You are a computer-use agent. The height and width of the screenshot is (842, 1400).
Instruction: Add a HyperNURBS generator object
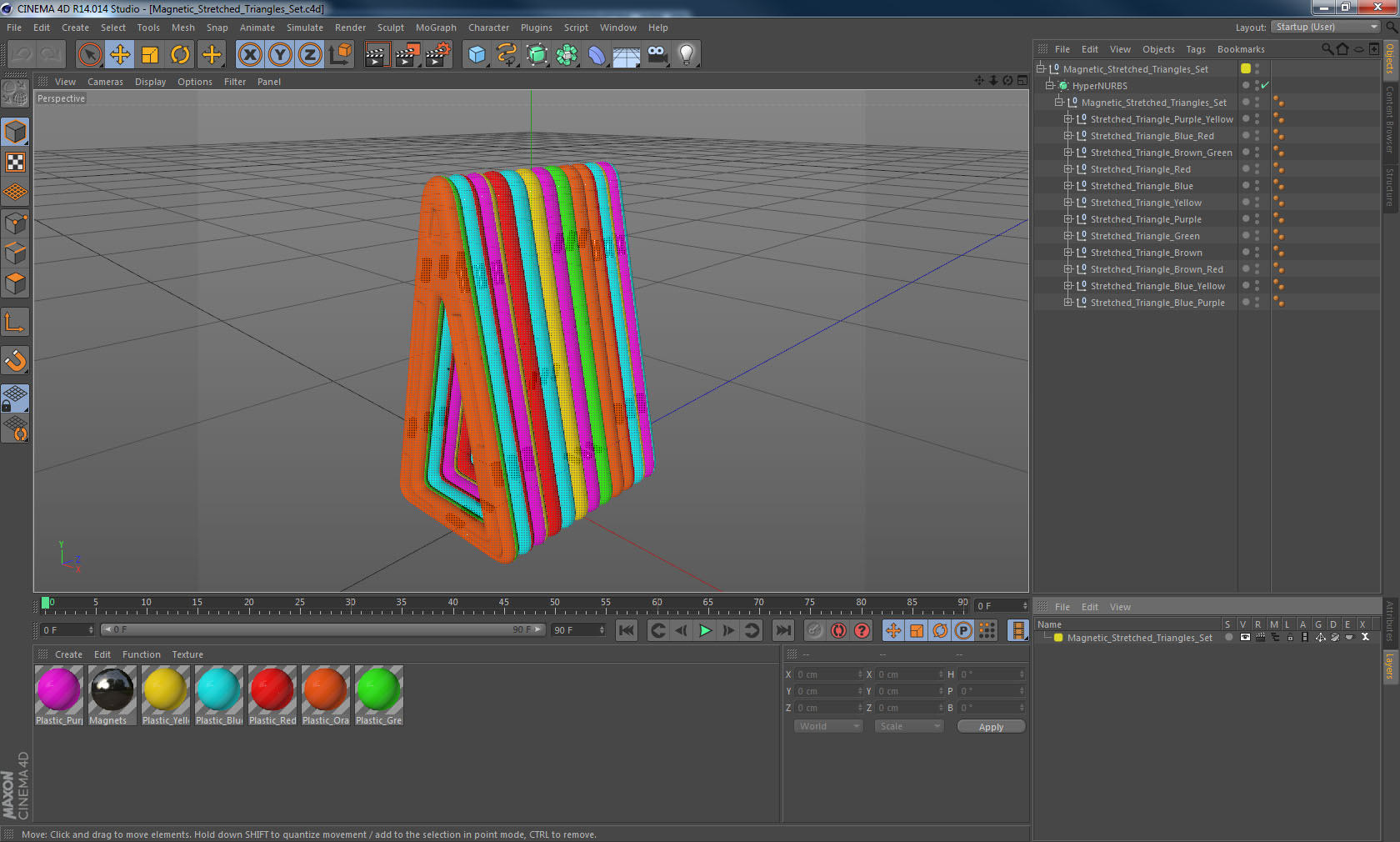tap(537, 55)
